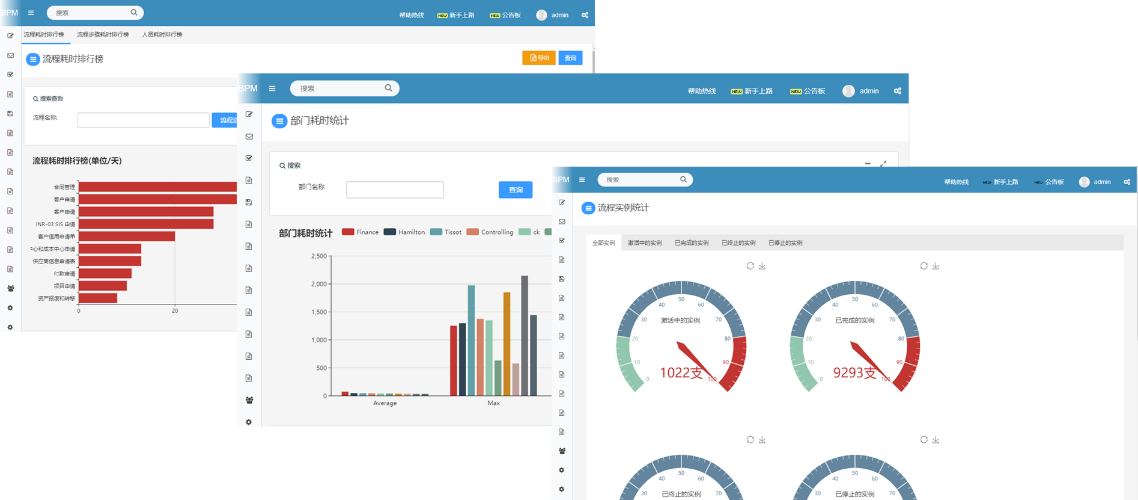Open admin user menu in 流程实例统计 header
The image size is (1138, 500).
tap(1094, 182)
